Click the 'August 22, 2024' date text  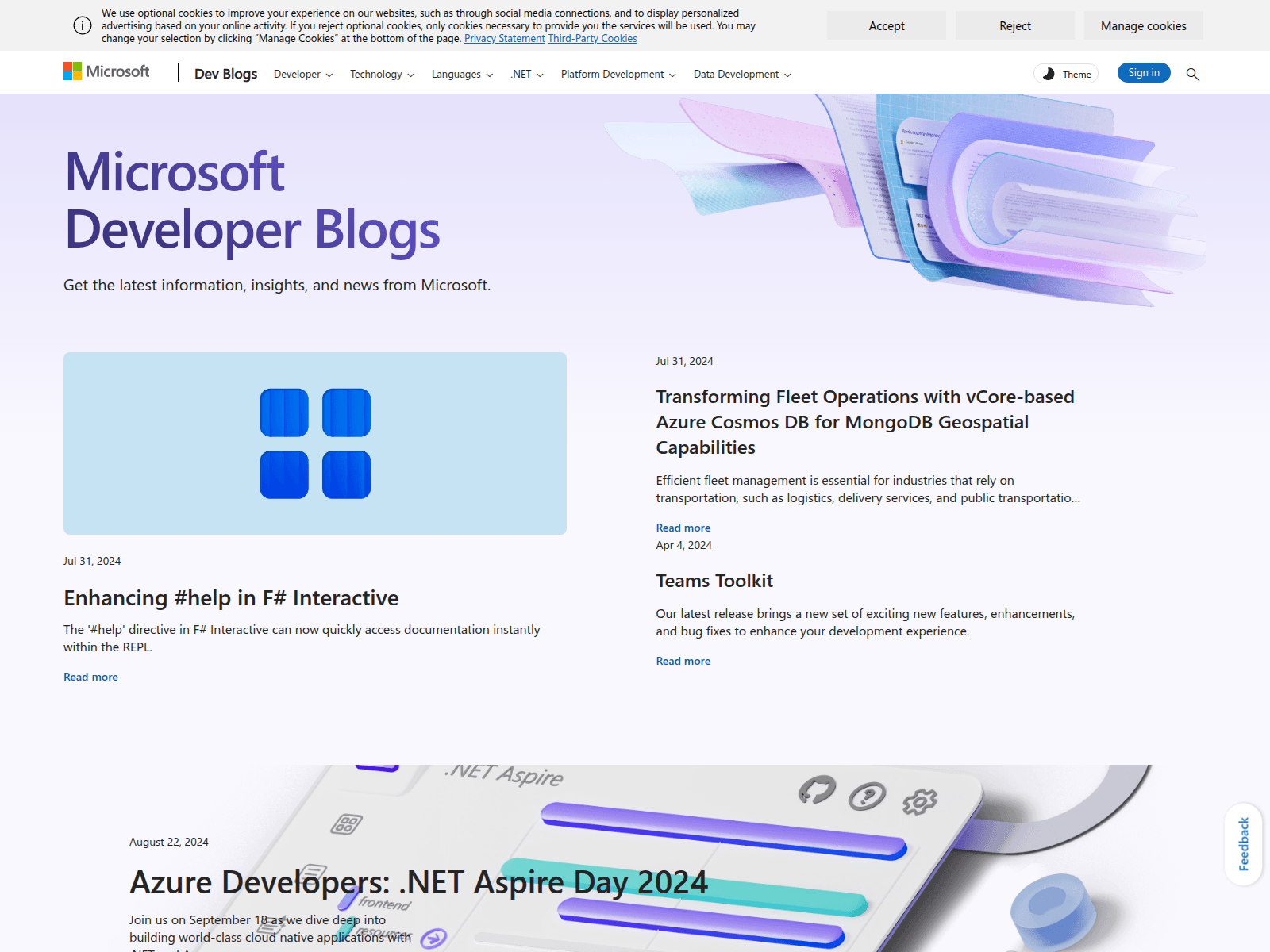tap(169, 842)
